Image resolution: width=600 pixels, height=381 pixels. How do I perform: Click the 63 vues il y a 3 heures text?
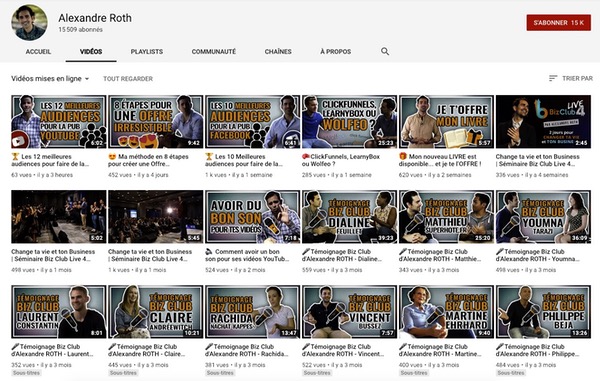pos(42,175)
